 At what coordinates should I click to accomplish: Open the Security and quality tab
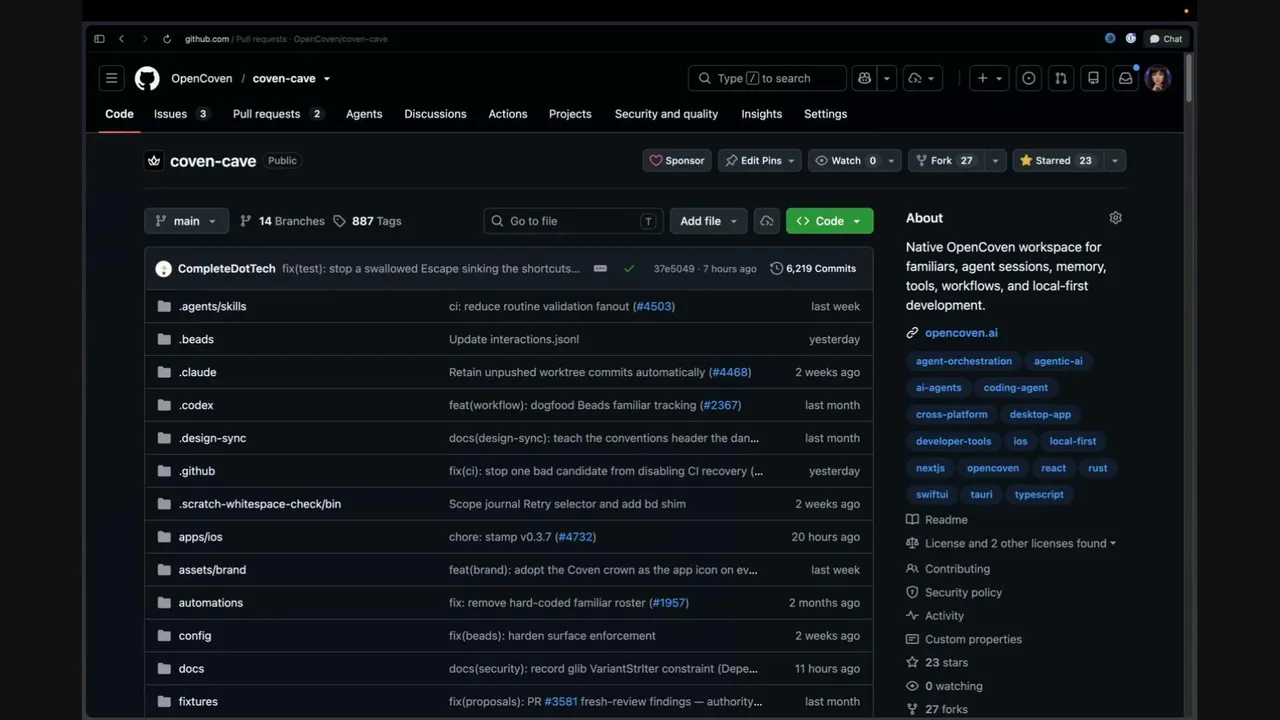666,114
